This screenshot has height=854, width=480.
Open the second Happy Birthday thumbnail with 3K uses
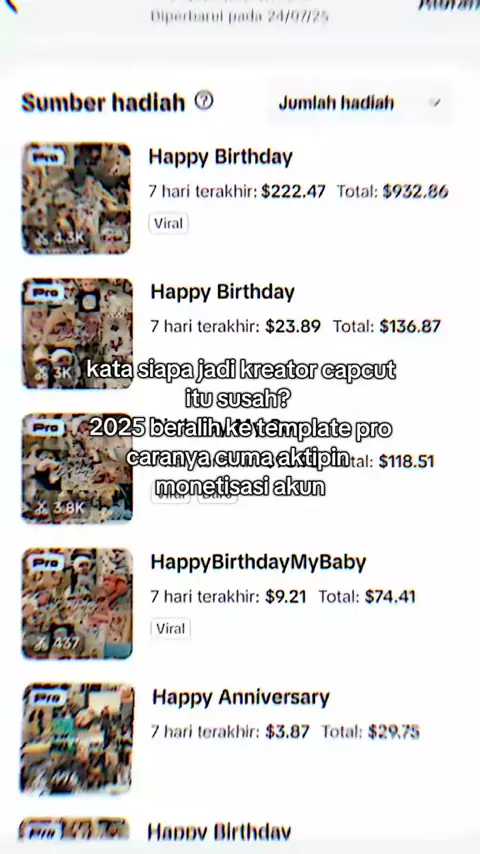click(x=77, y=333)
